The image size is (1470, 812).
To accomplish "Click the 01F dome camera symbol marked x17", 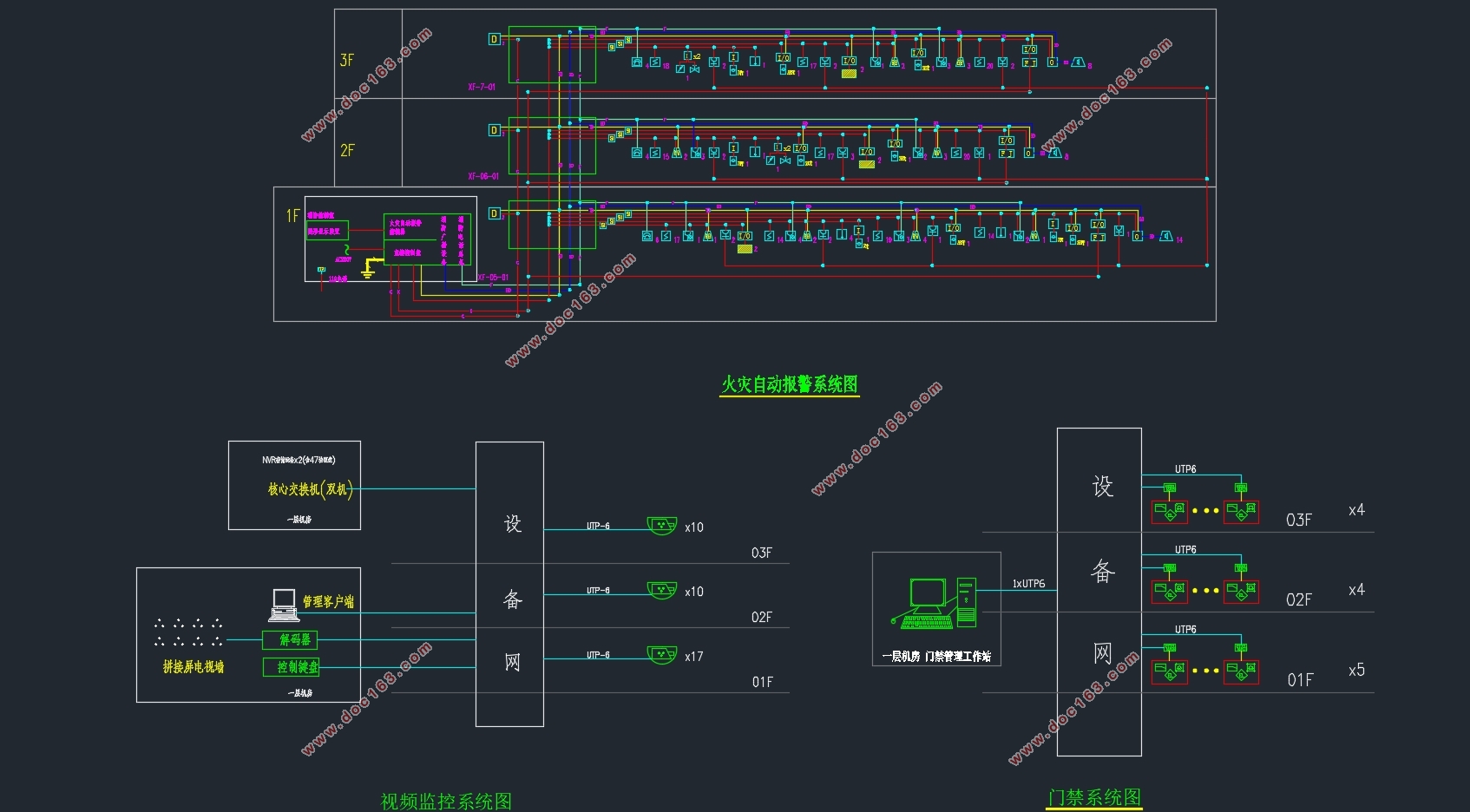I will 662,655.
